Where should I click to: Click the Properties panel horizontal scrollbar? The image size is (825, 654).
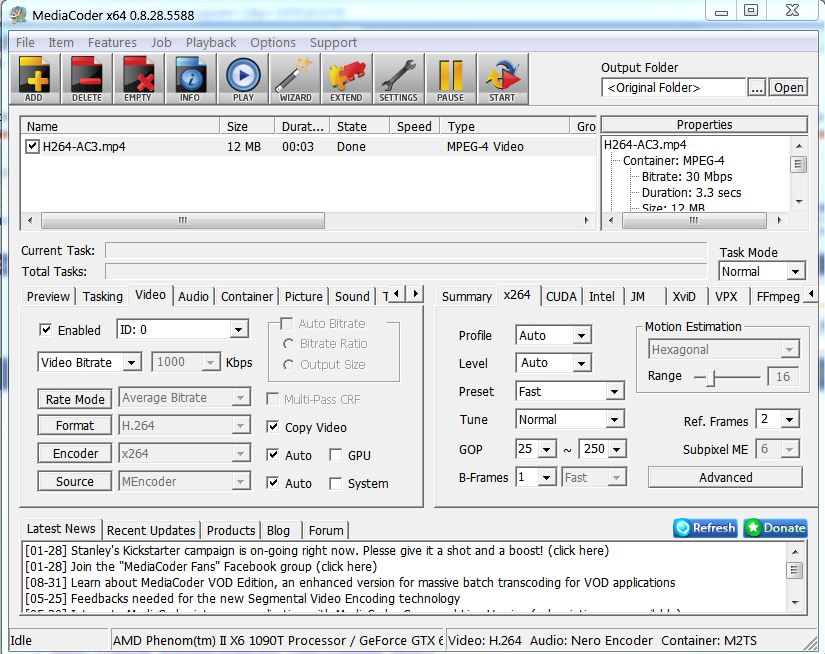click(x=695, y=220)
